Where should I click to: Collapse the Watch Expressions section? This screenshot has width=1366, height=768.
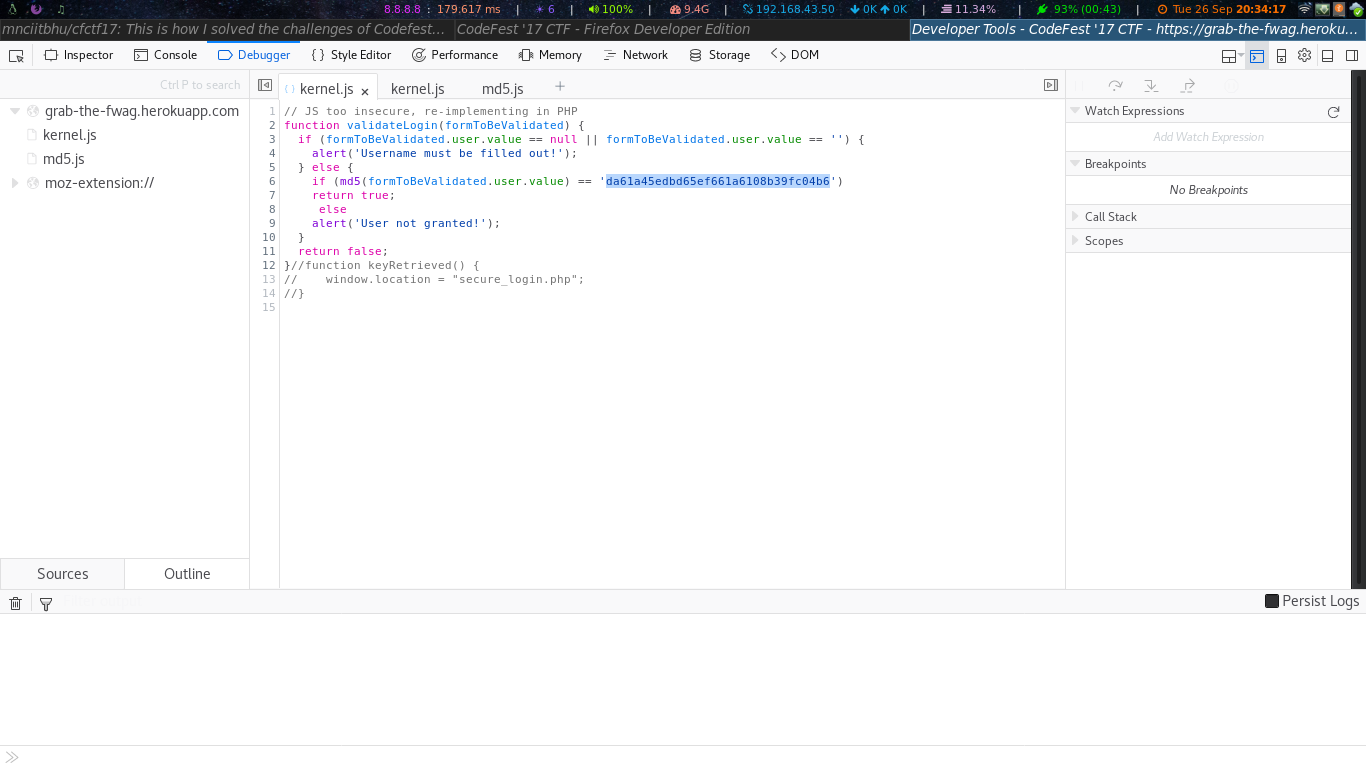pos(1075,111)
